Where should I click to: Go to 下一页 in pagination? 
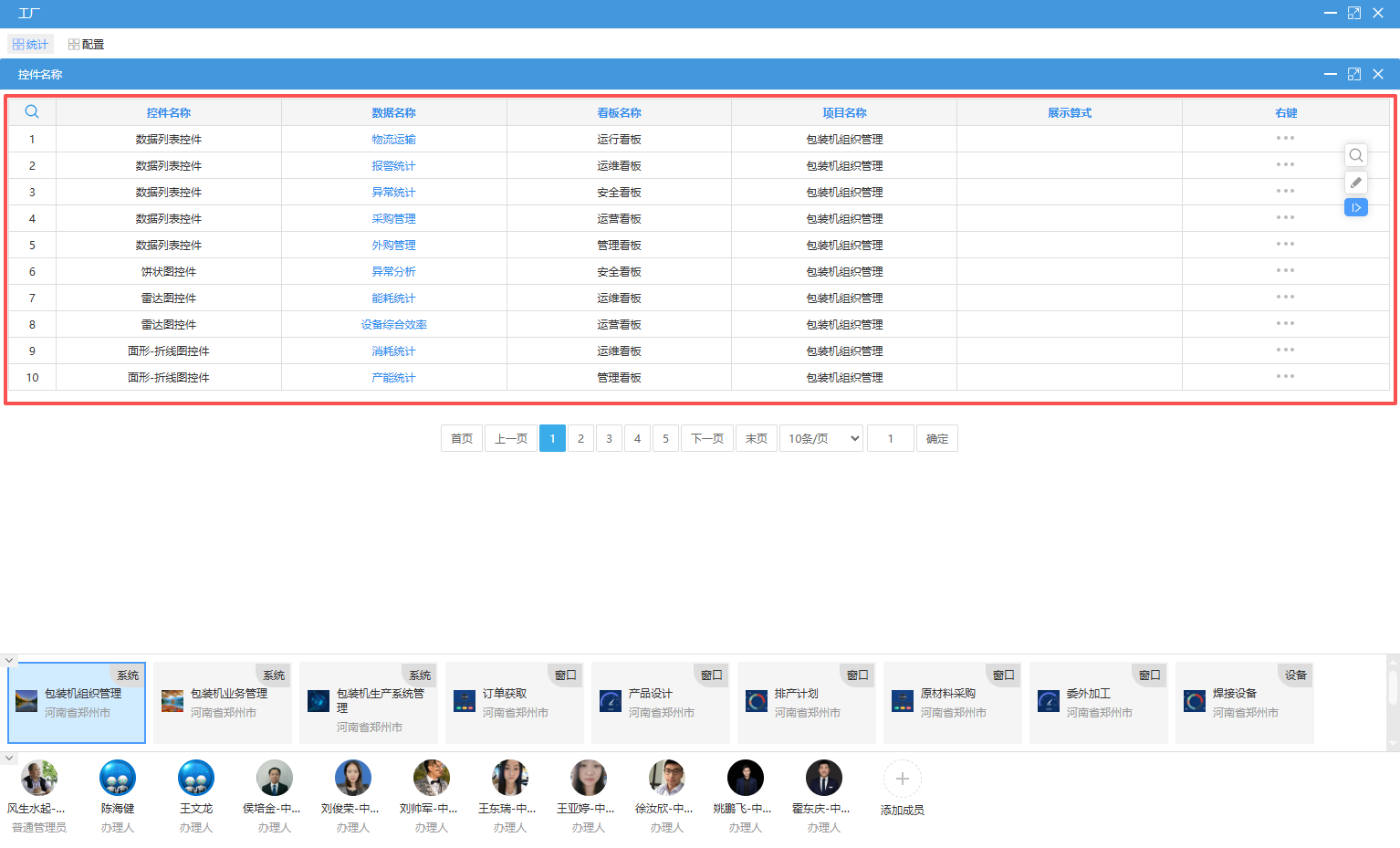[706, 439]
